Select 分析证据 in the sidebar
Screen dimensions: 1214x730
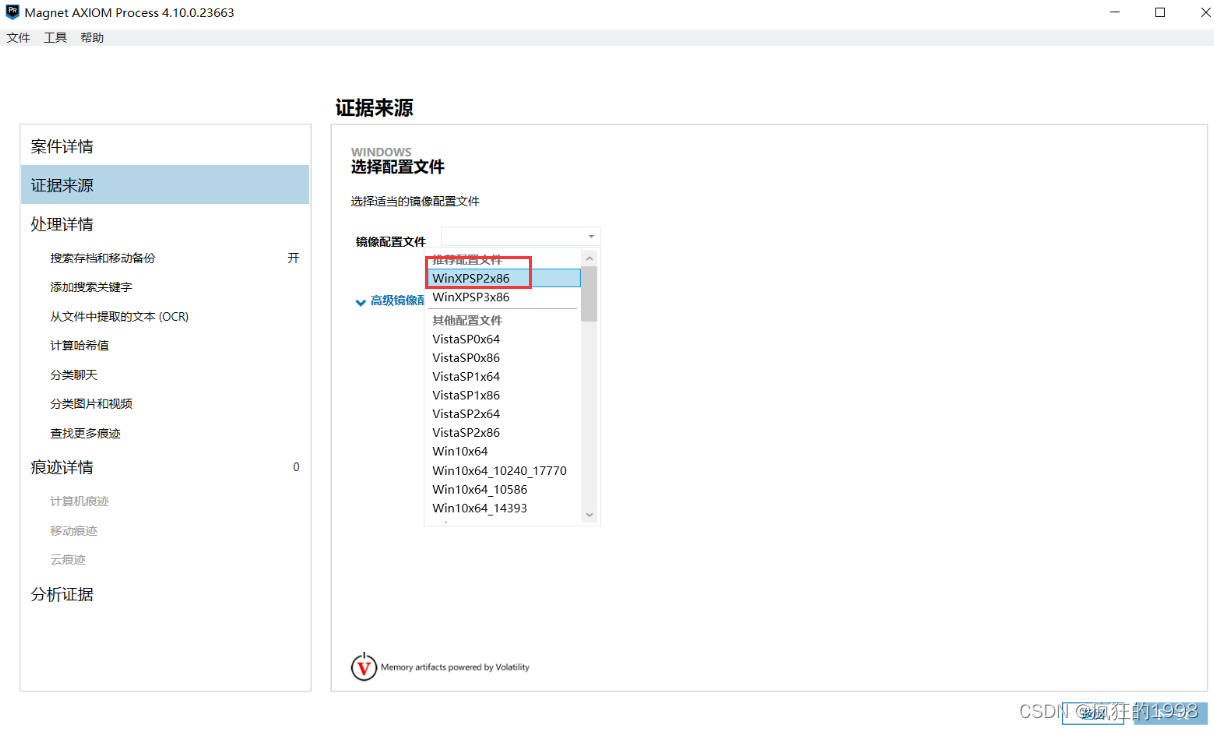tap(164, 594)
